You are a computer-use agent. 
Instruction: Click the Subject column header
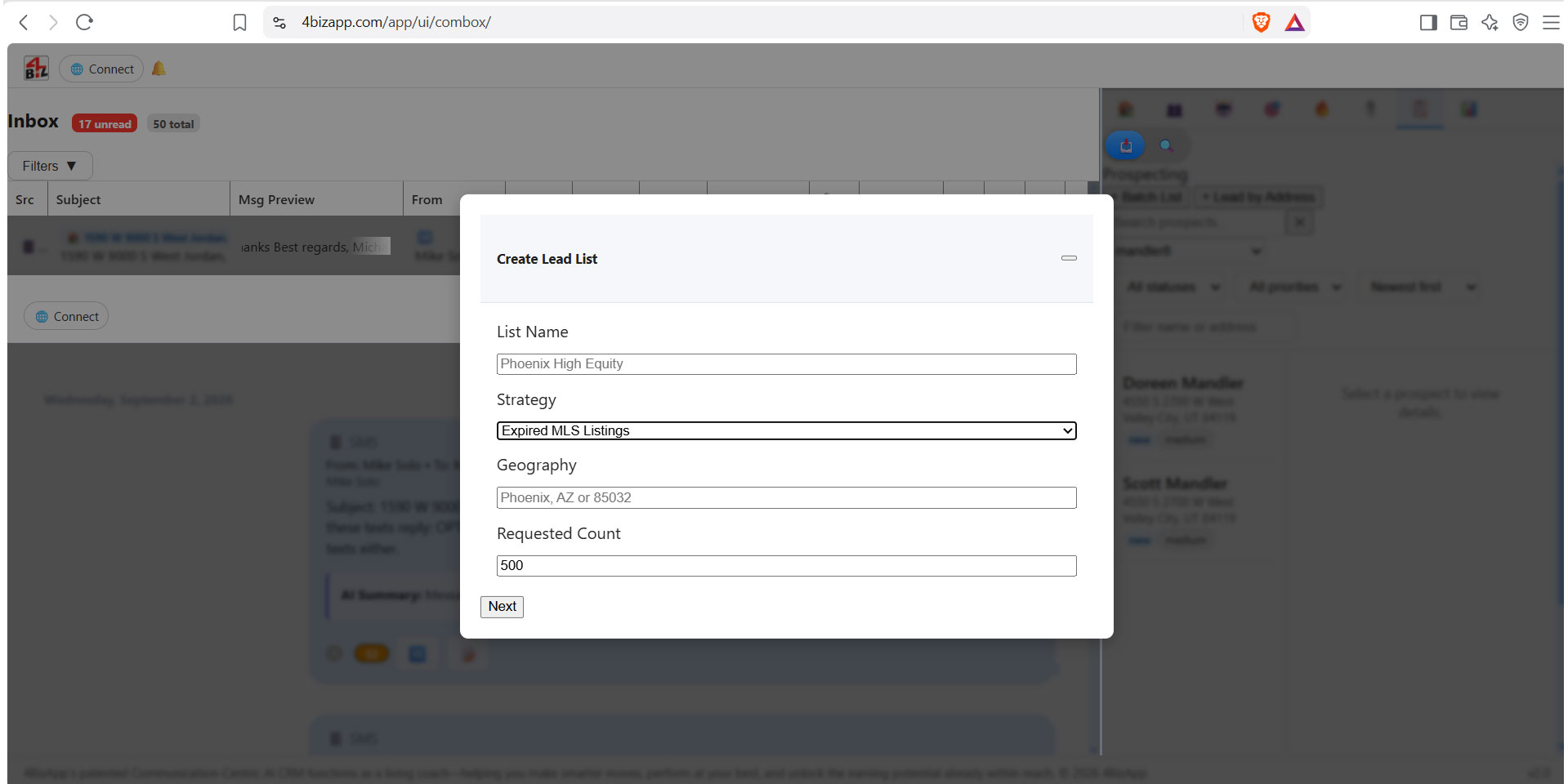click(78, 199)
